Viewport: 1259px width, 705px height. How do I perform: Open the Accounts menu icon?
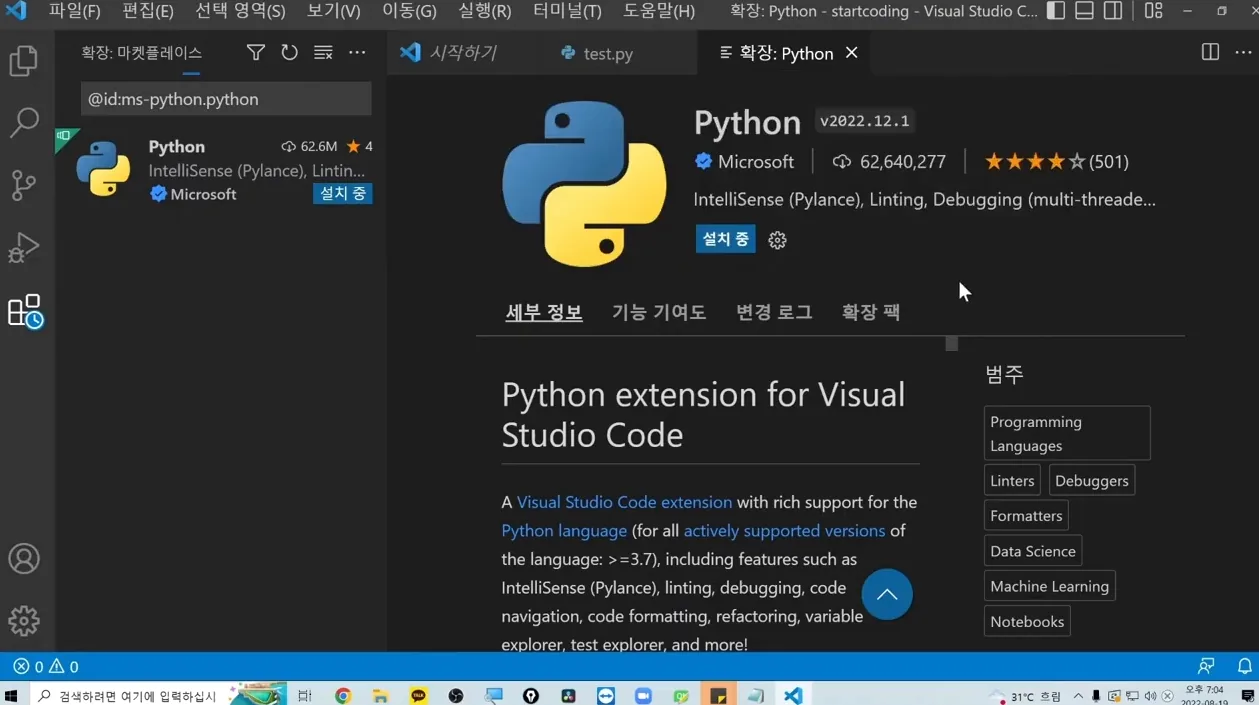coord(24,559)
